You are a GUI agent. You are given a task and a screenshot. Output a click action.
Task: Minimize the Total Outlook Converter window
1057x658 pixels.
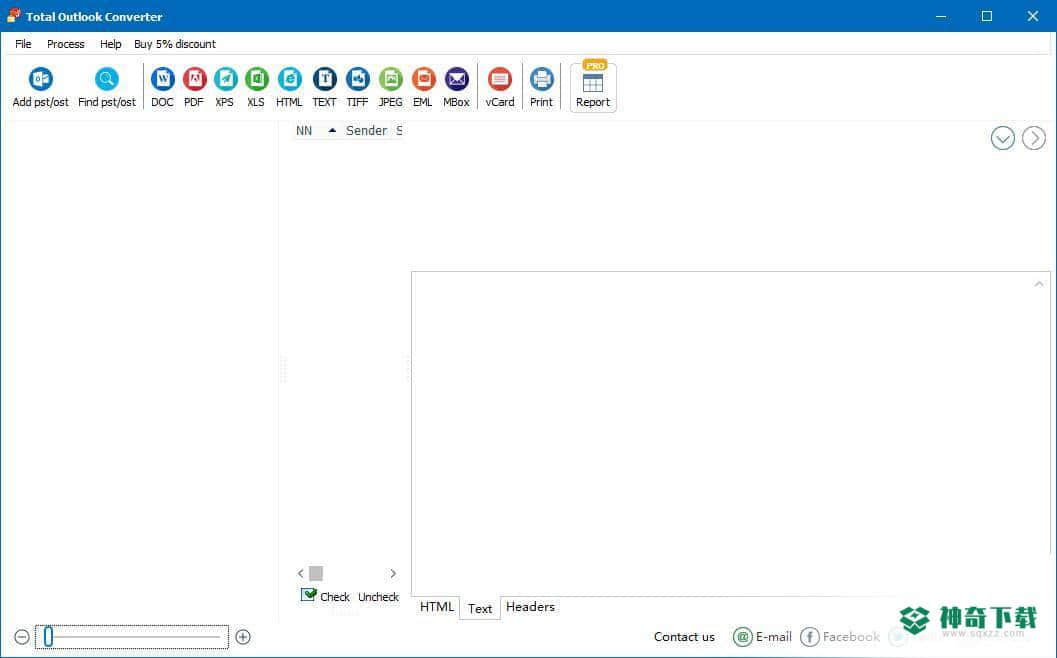pyautogui.click(x=941, y=16)
